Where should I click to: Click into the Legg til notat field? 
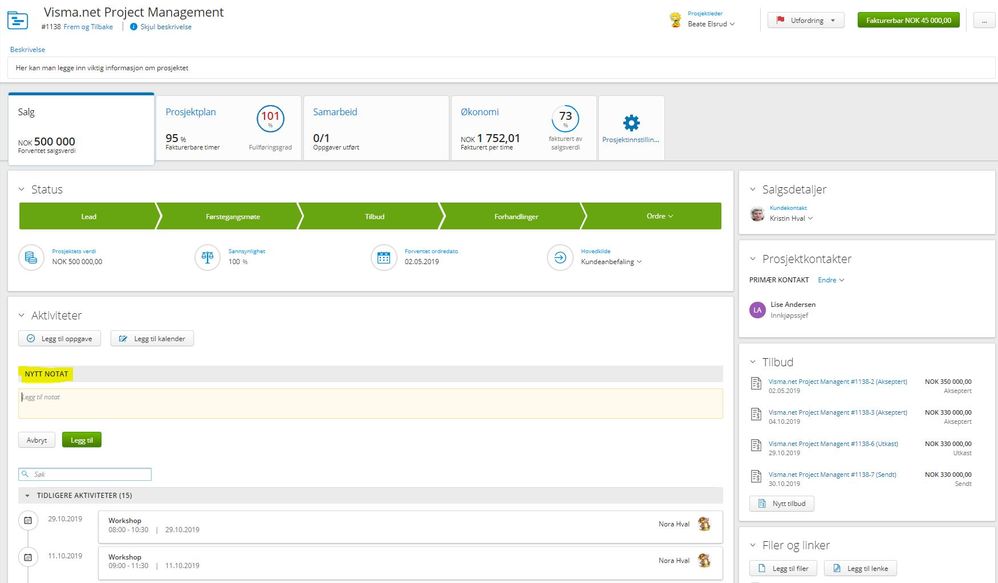coord(370,404)
